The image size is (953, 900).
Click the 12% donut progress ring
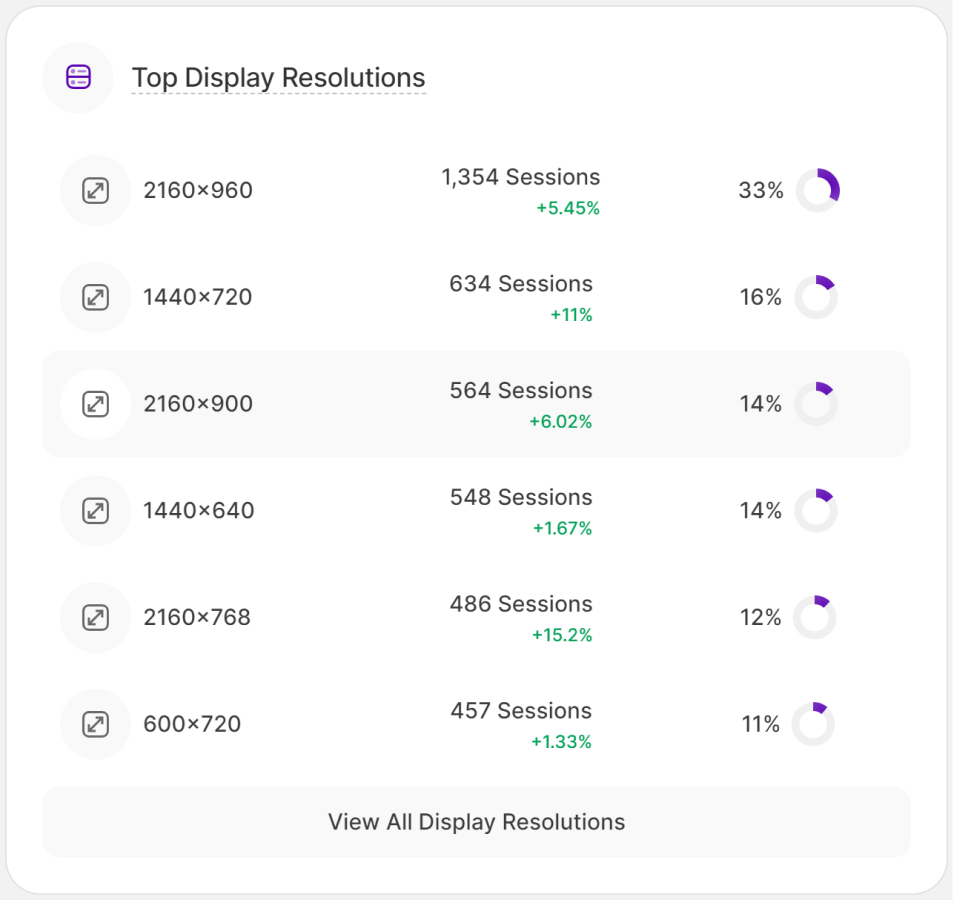click(815, 617)
